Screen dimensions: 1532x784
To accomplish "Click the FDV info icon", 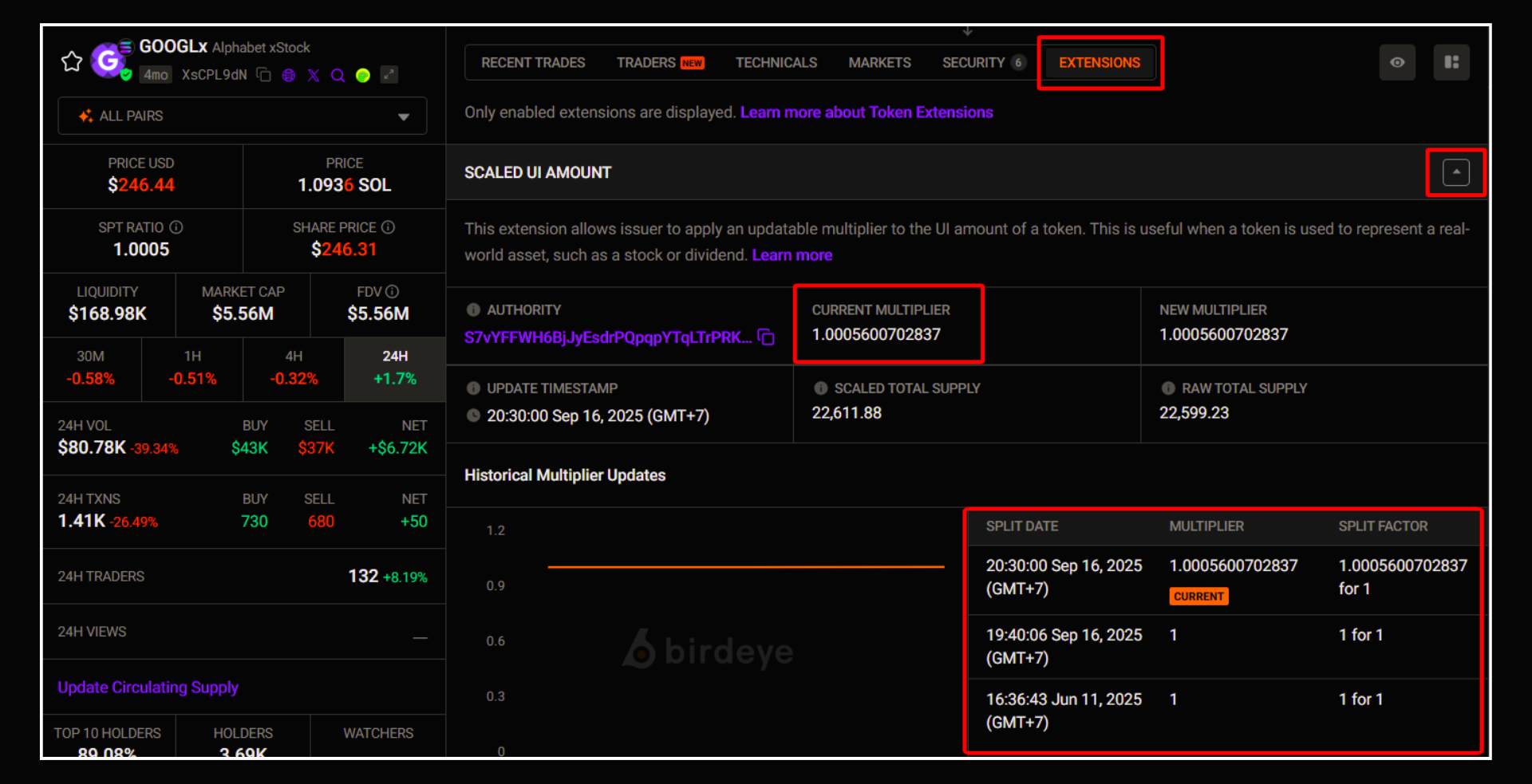I will click(x=393, y=292).
